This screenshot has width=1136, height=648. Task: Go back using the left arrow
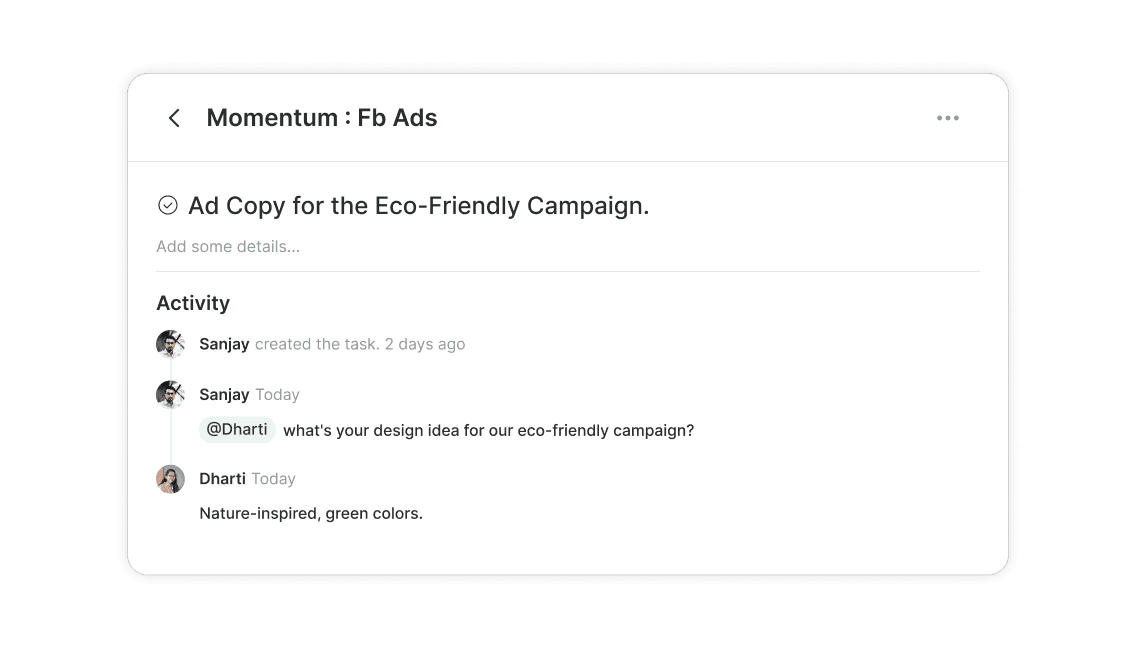[x=174, y=118]
